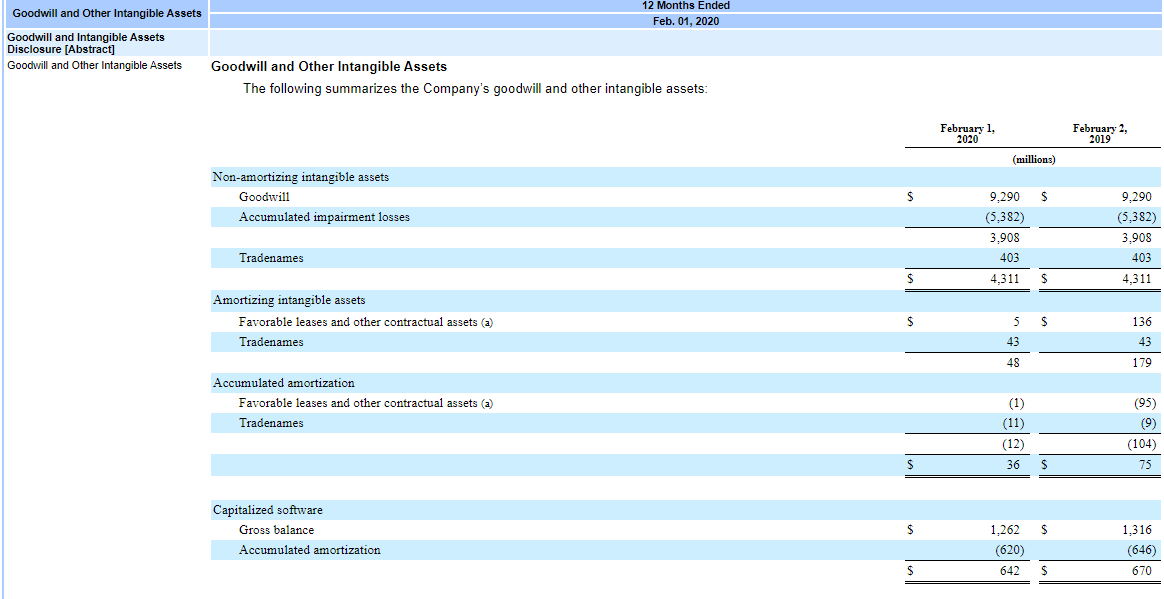Click Goodwill and Intangible Assets Disclosure [Abstract] in sidebar
The height and width of the screenshot is (599, 1164).
click(86, 42)
